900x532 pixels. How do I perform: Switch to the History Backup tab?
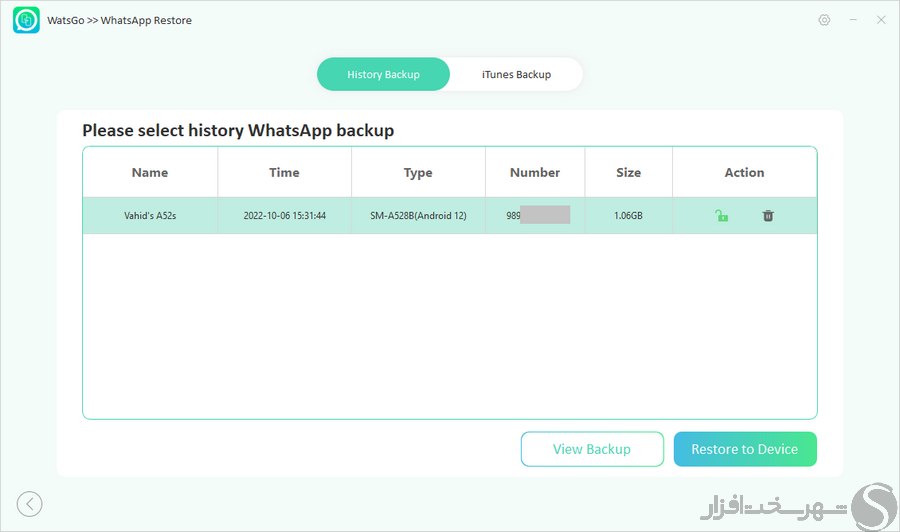point(383,74)
